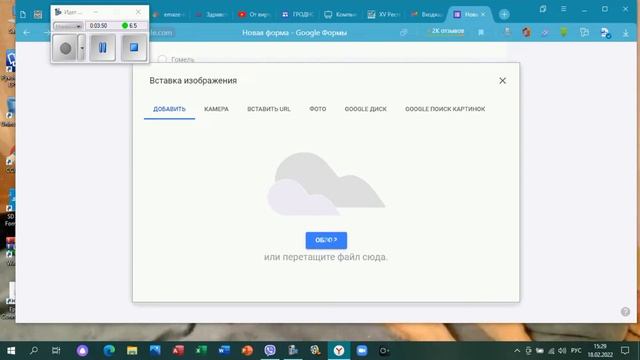Switch to the Входящие browser tab

(426, 14)
